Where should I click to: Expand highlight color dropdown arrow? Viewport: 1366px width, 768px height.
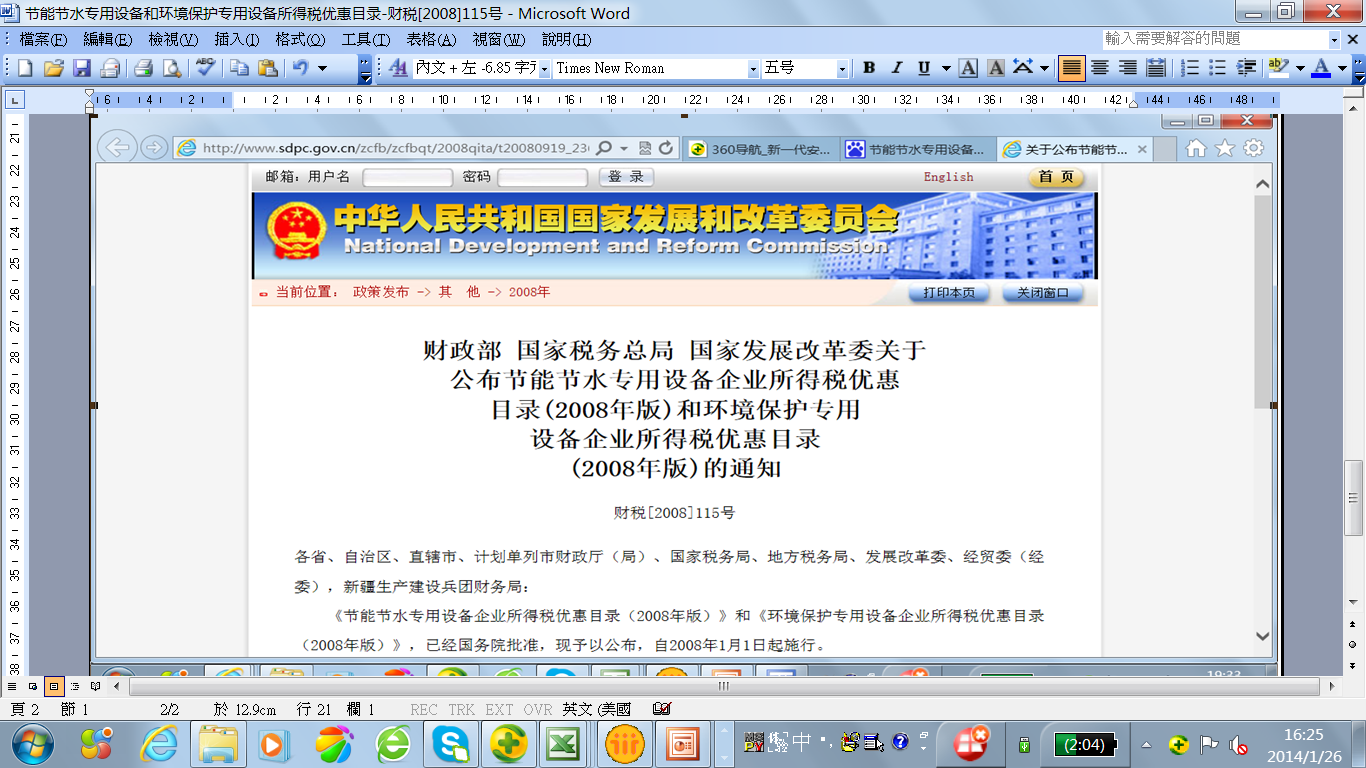click(1299, 68)
